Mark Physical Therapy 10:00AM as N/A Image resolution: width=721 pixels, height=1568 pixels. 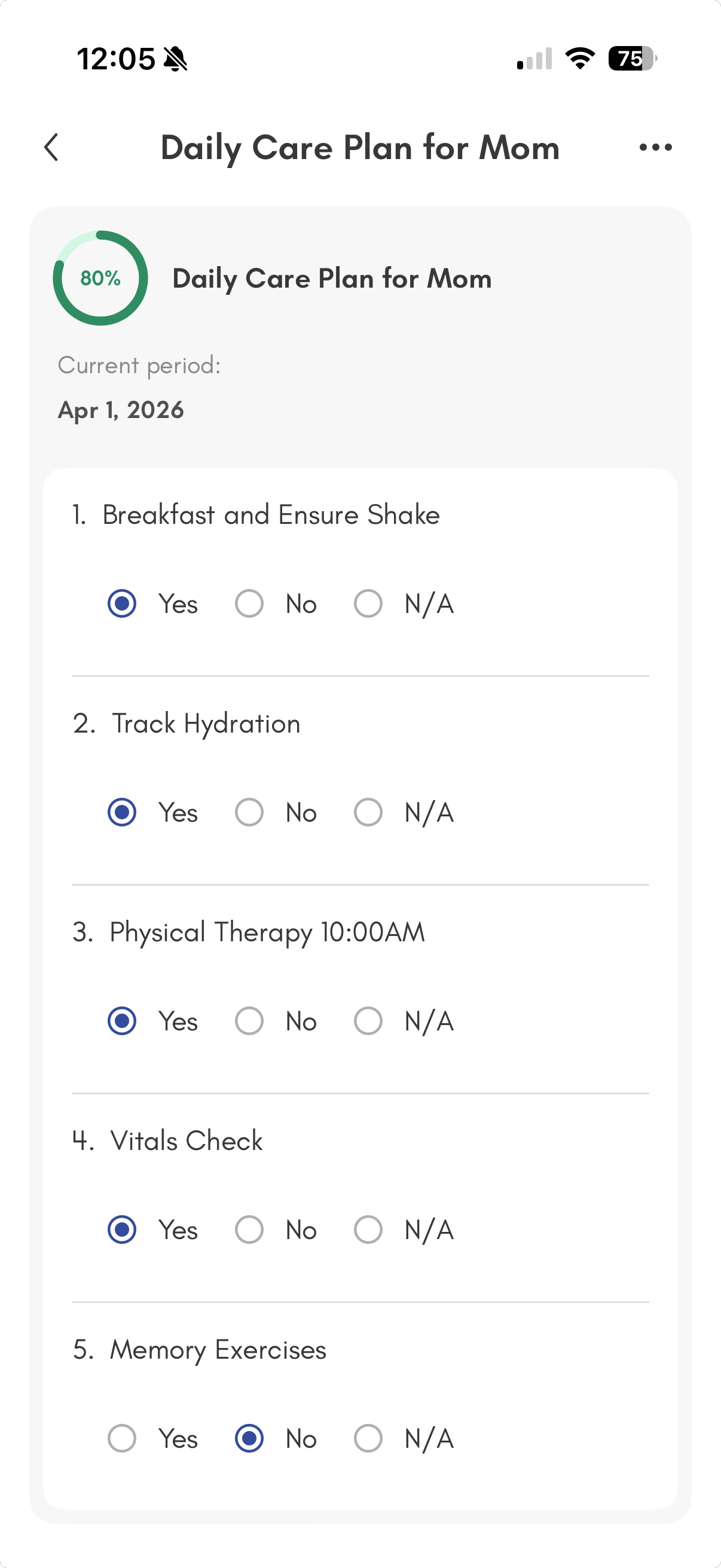pos(368,1021)
